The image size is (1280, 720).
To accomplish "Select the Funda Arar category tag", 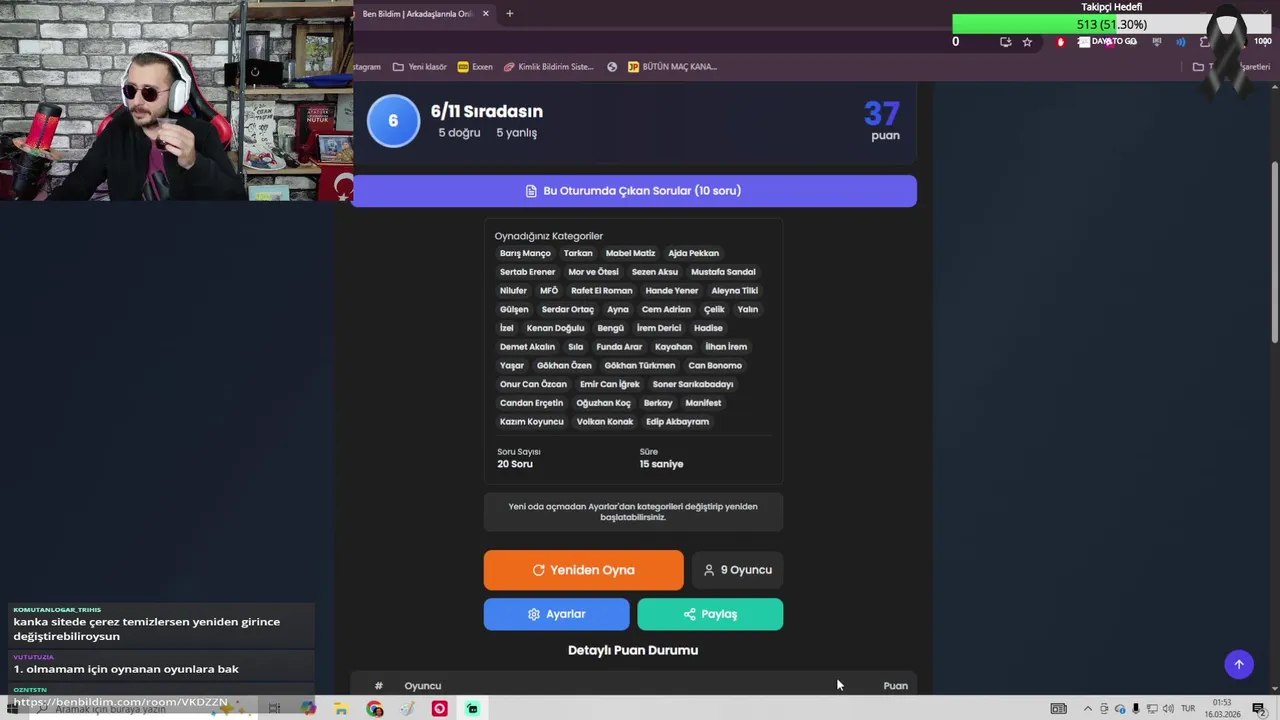I will coord(619,347).
